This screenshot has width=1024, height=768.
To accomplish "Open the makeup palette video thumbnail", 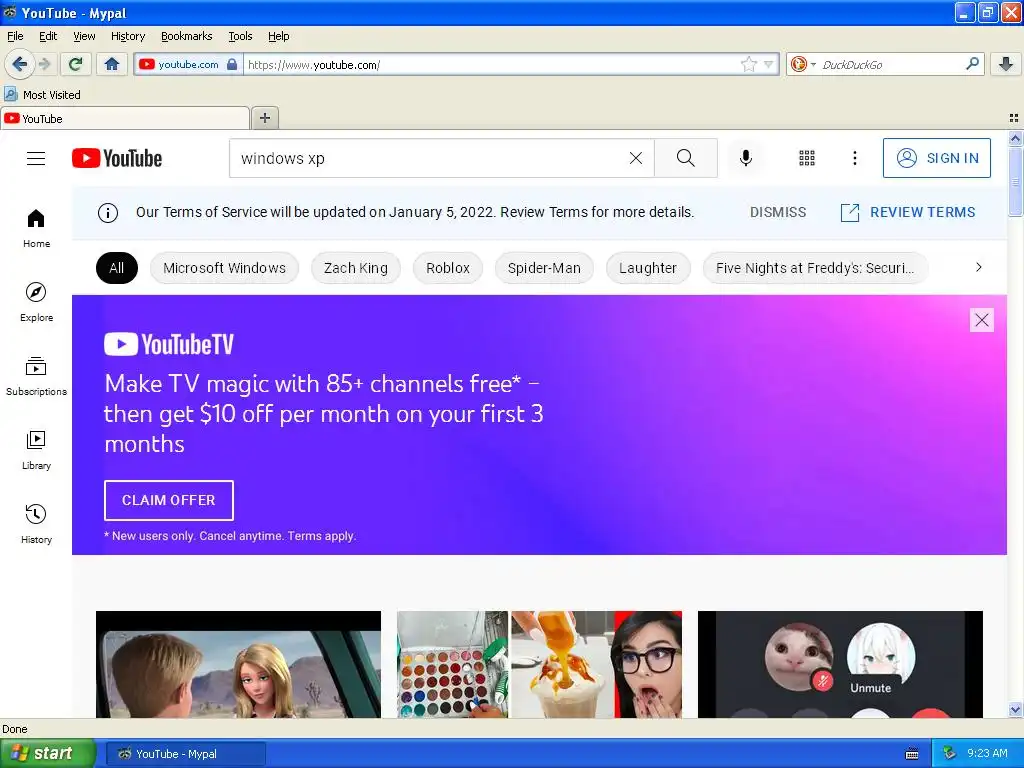I will click(x=539, y=664).
